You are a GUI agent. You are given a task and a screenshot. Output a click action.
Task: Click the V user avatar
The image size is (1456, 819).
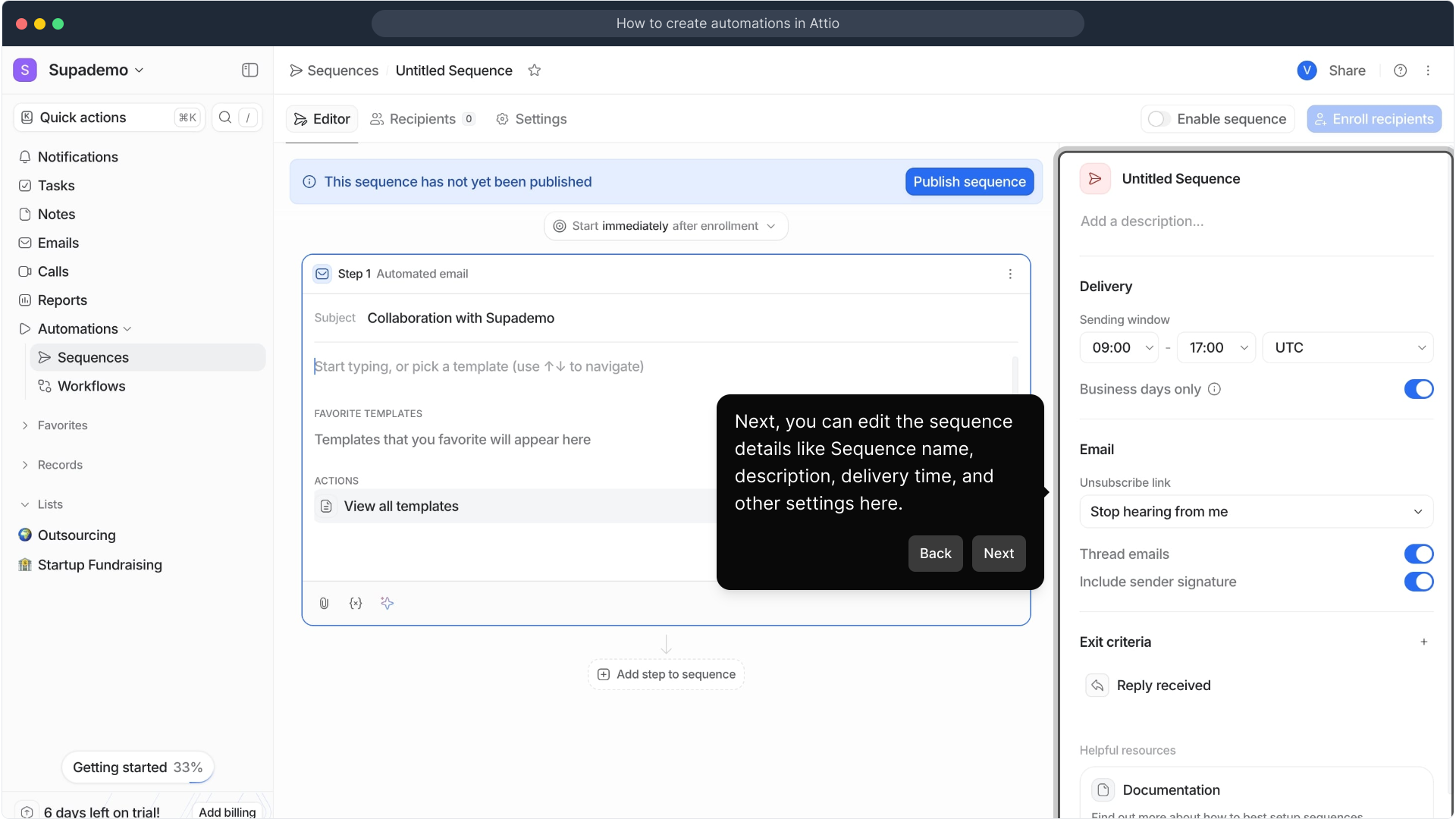1307,71
